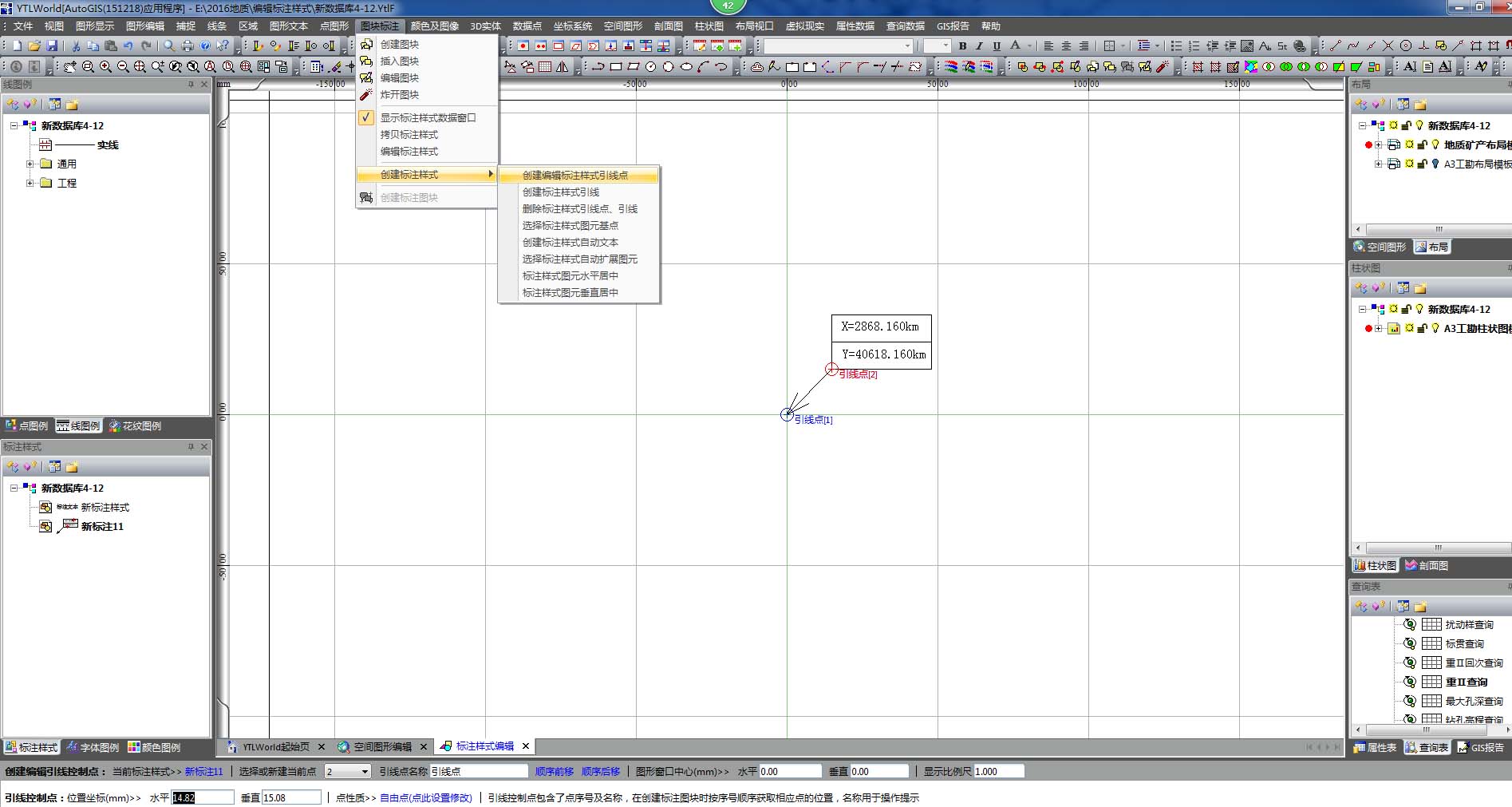This screenshot has width=1512, height=807.
Task: Expand the 通用 folder in 线图例 tree
Action: [30, 164]
